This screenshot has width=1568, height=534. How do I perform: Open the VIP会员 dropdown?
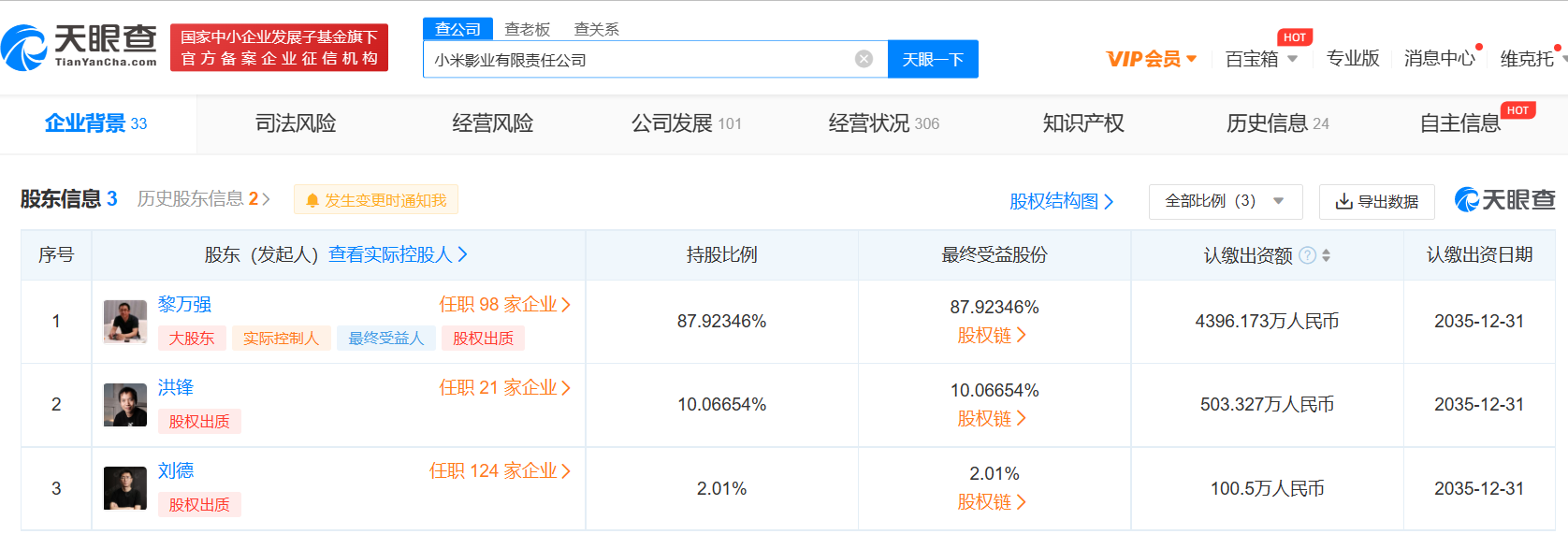(1152, 59)
